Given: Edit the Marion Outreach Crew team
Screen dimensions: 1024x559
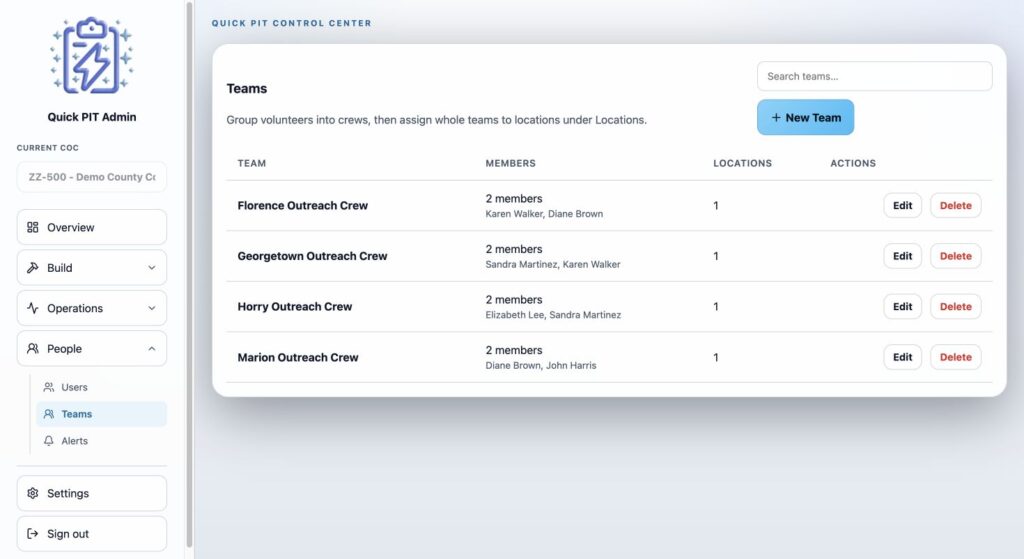Looking at the screenshot, I should 903,357.
